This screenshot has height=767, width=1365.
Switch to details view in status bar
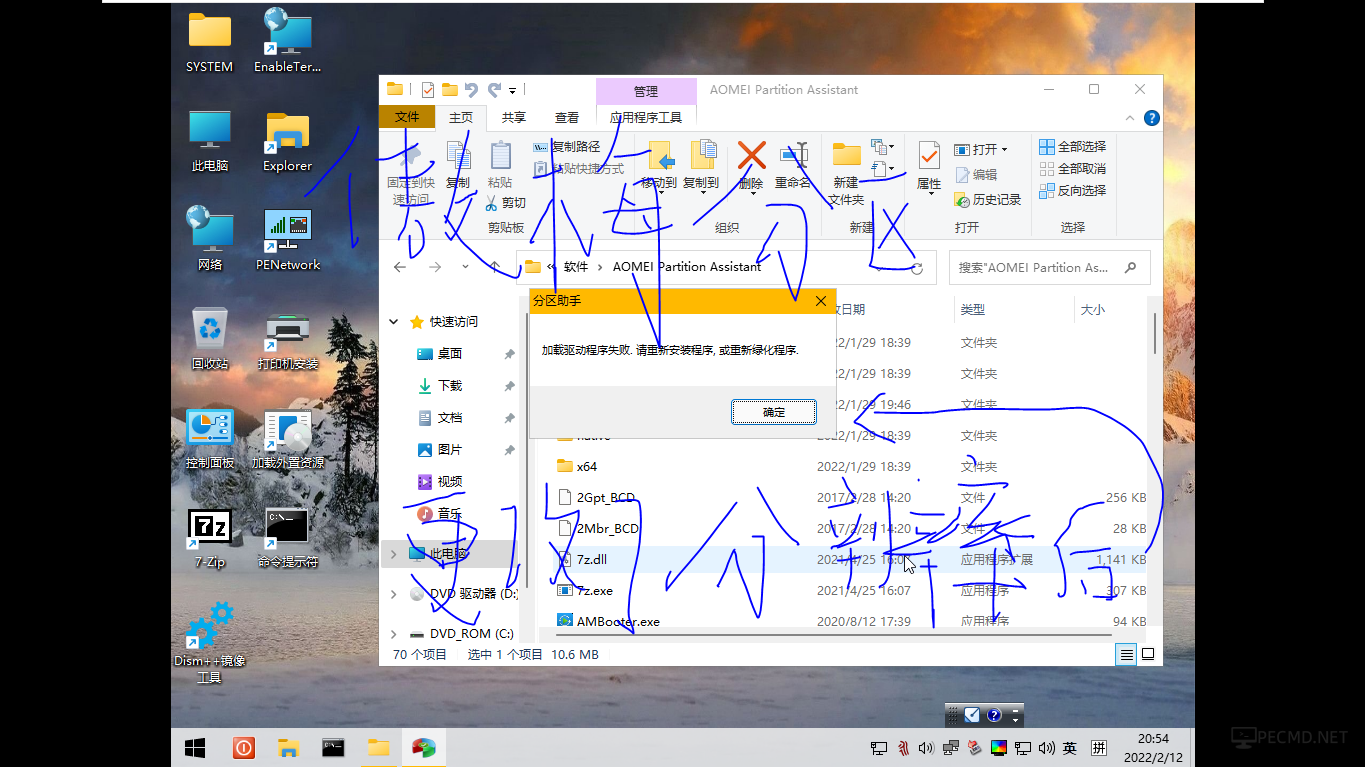pyautogui.click(x=1127, y=654)
